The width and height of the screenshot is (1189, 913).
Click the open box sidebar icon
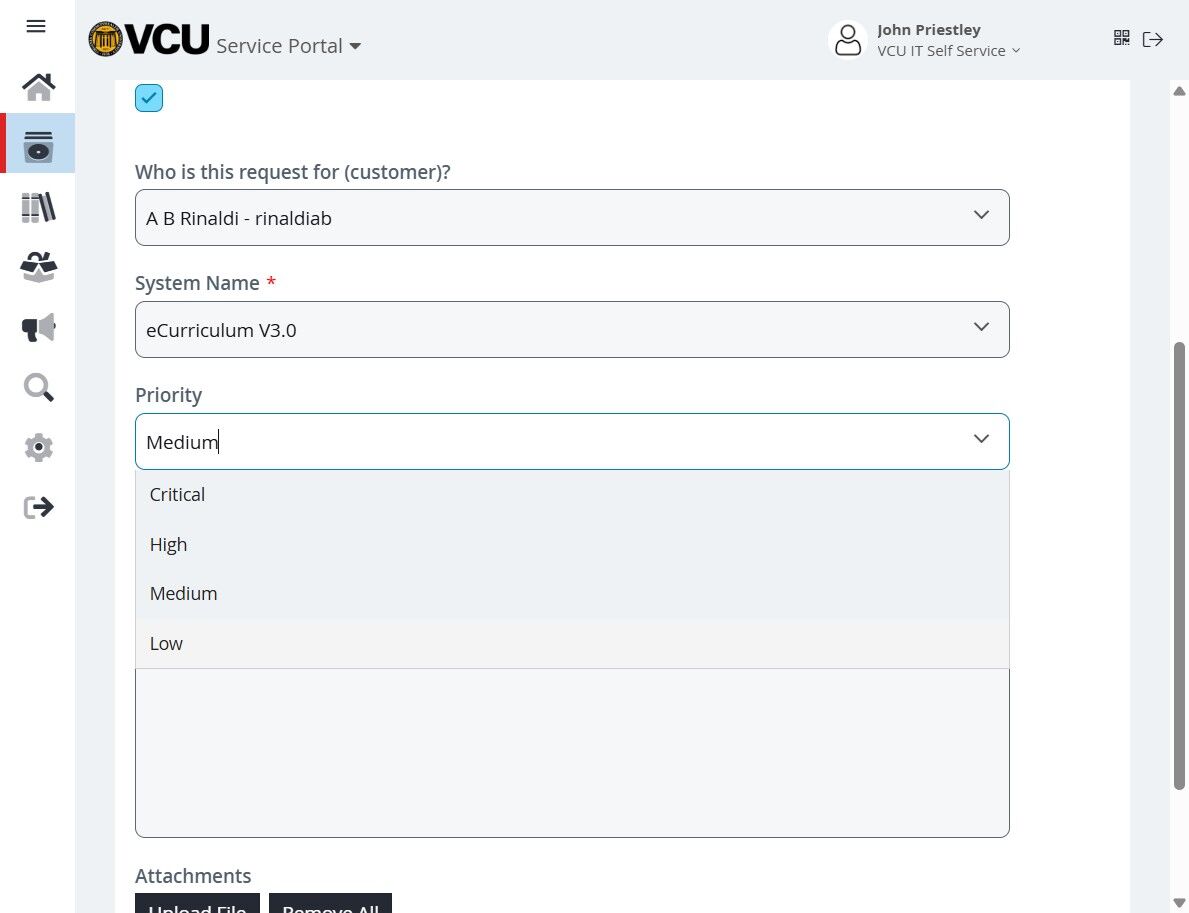(x=39, y=267)
